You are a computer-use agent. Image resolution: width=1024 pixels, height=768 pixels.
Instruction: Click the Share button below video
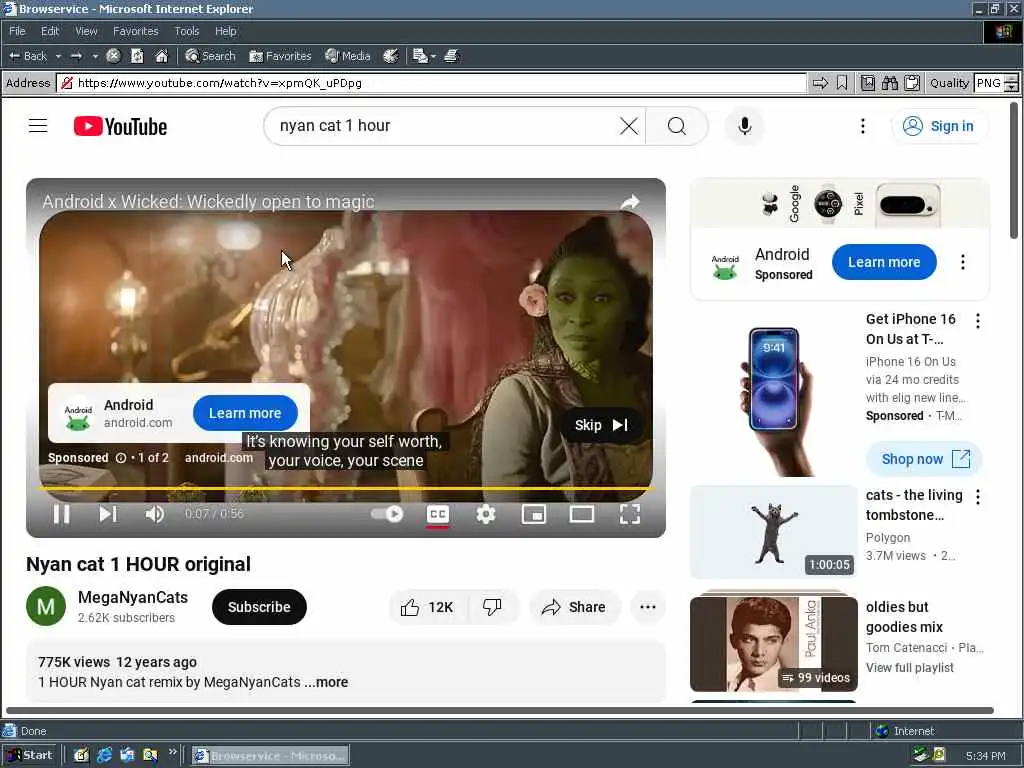(574, 607)
